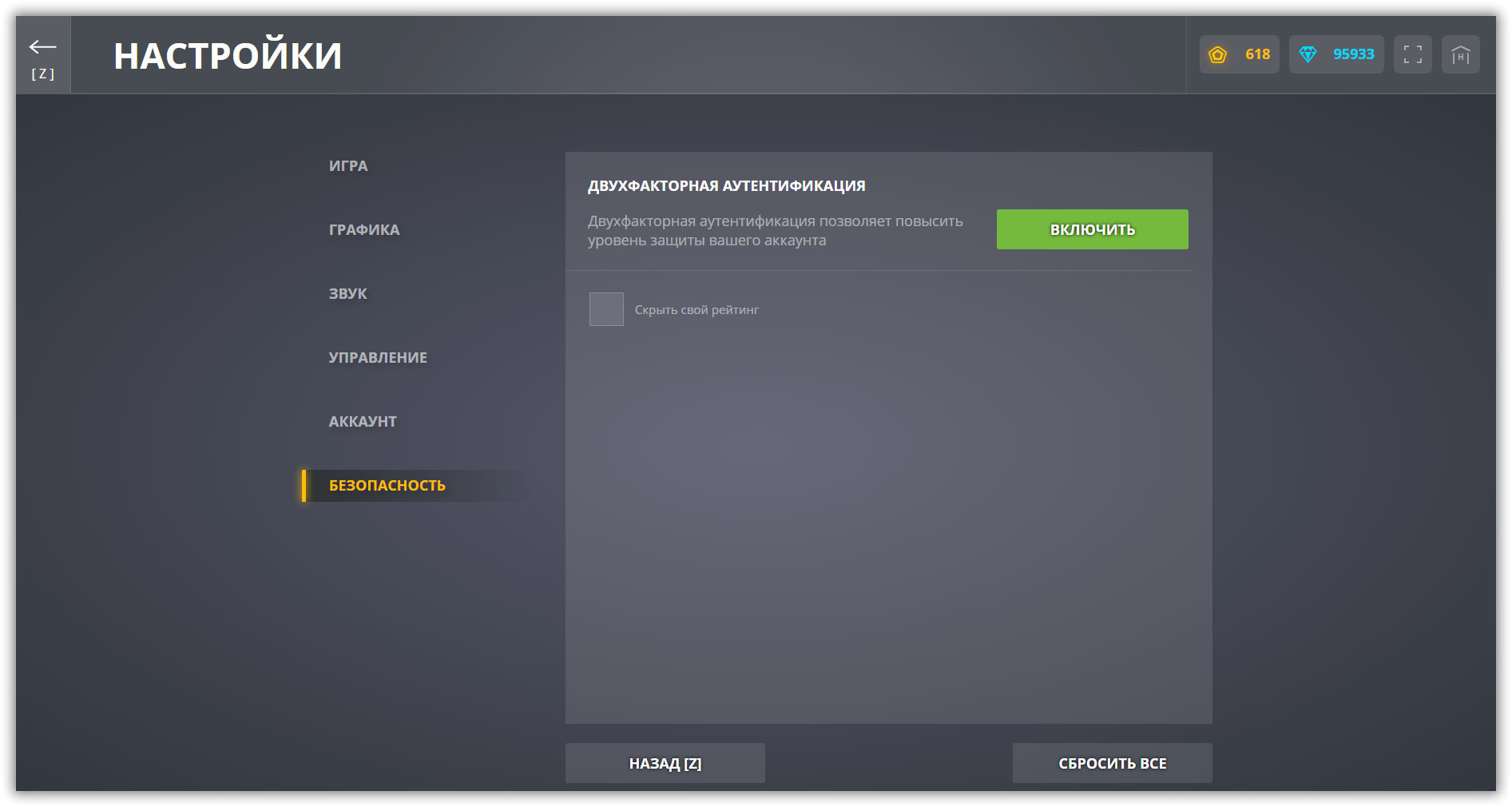The image size is (1512, 807).
Task: Tick the 'Скрыть свой рейтинг' checkbox
Action: point(606,309)
